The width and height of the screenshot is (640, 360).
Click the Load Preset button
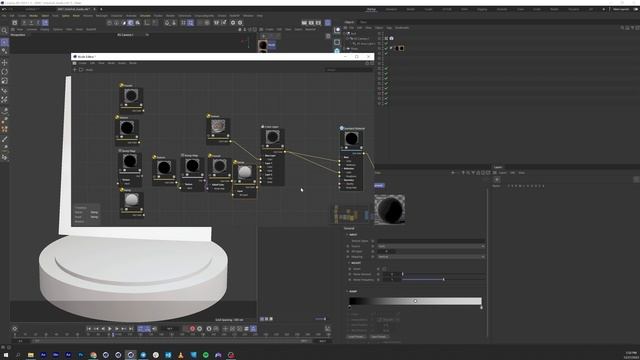coord(356,337)
